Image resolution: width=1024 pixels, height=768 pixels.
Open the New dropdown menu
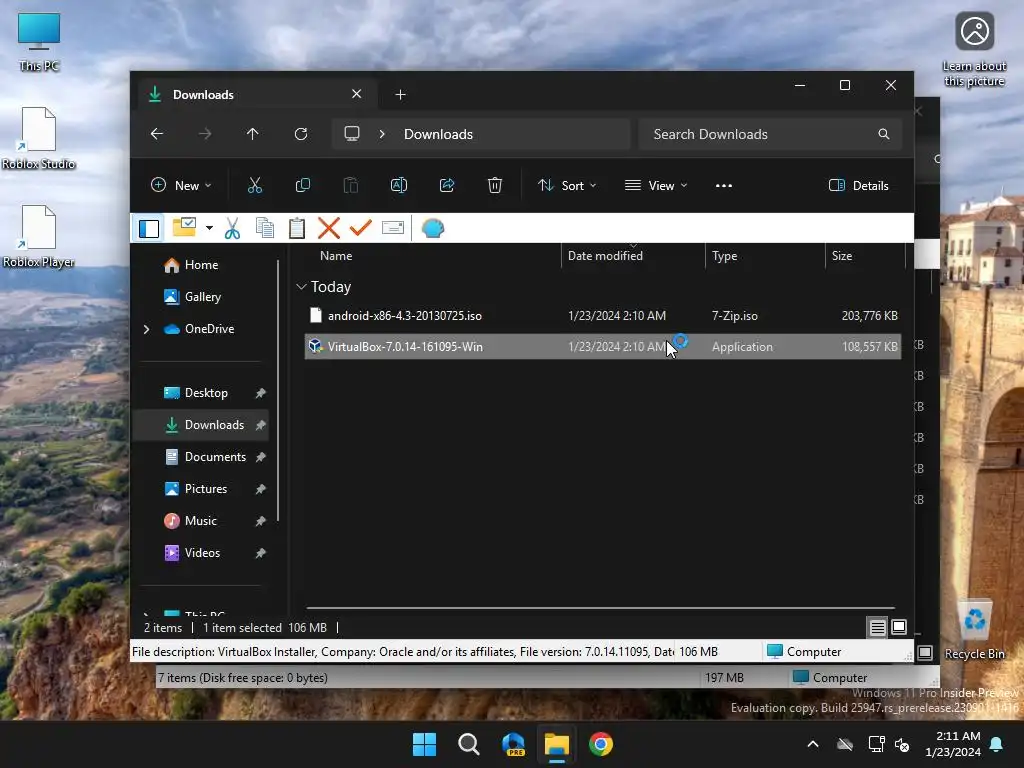tap(181, 185)
